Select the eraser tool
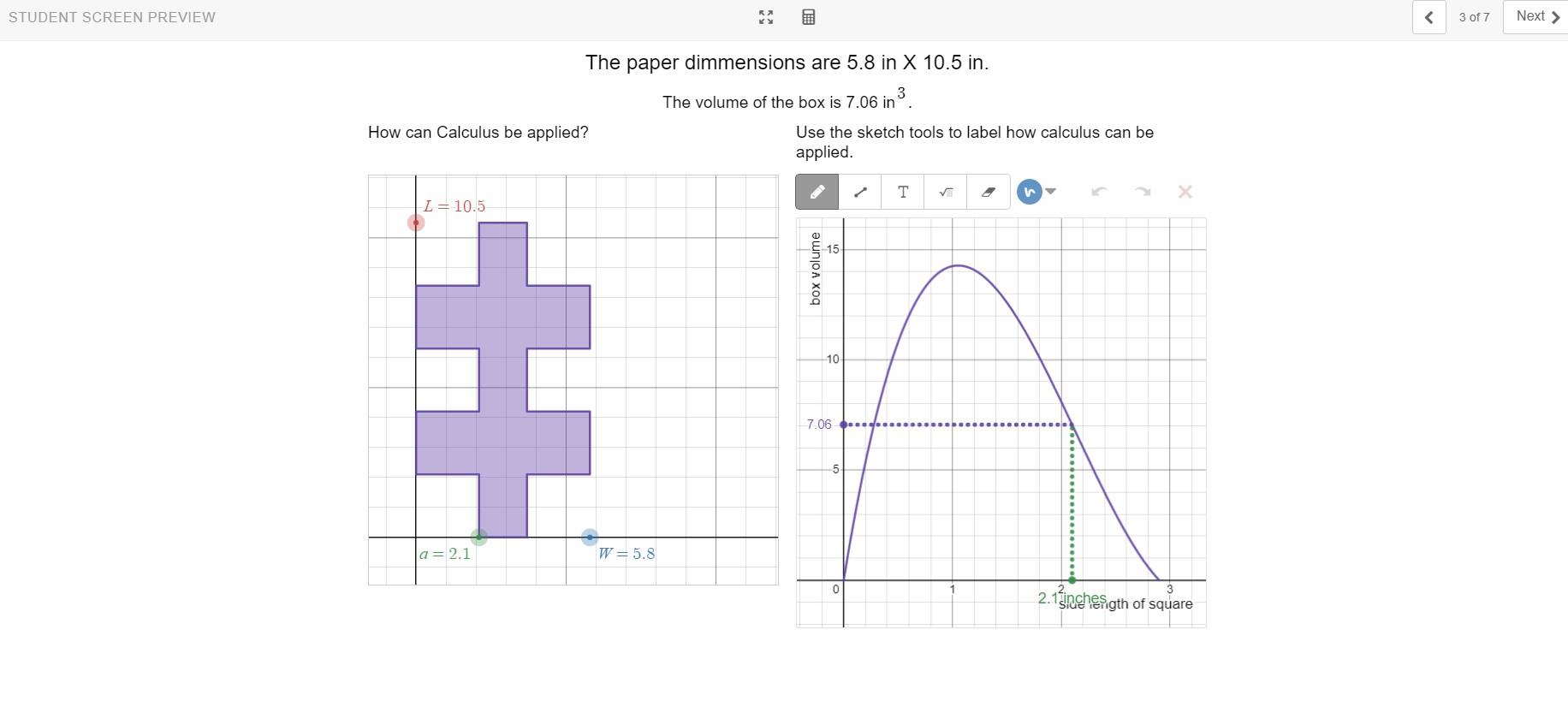Viewport: 1568px width, 719px height. pos(989,192)
